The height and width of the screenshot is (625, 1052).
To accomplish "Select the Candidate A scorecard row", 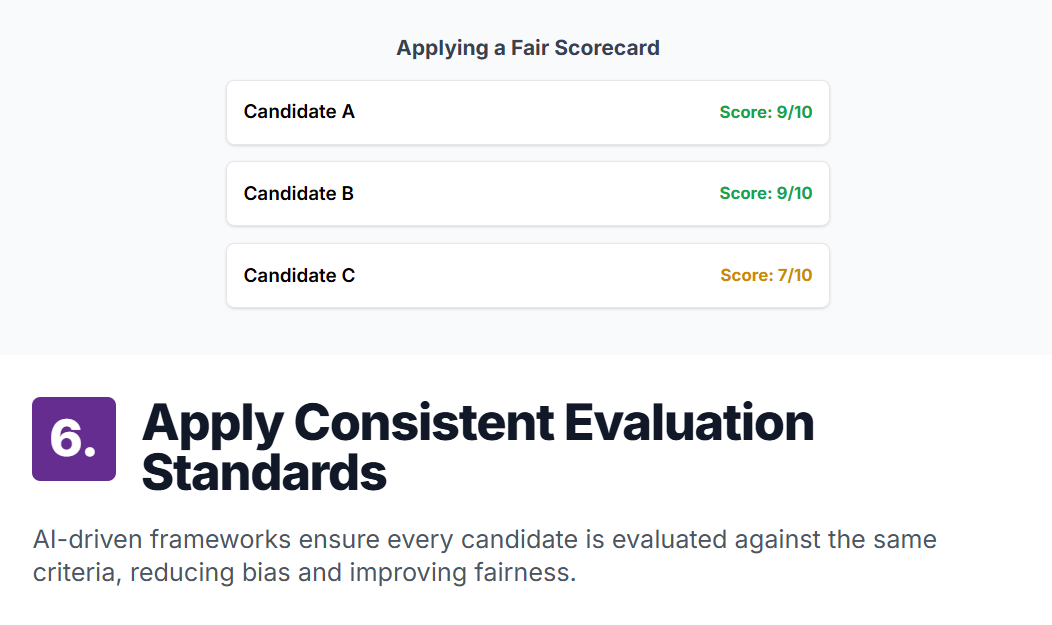I will [528, 112].
